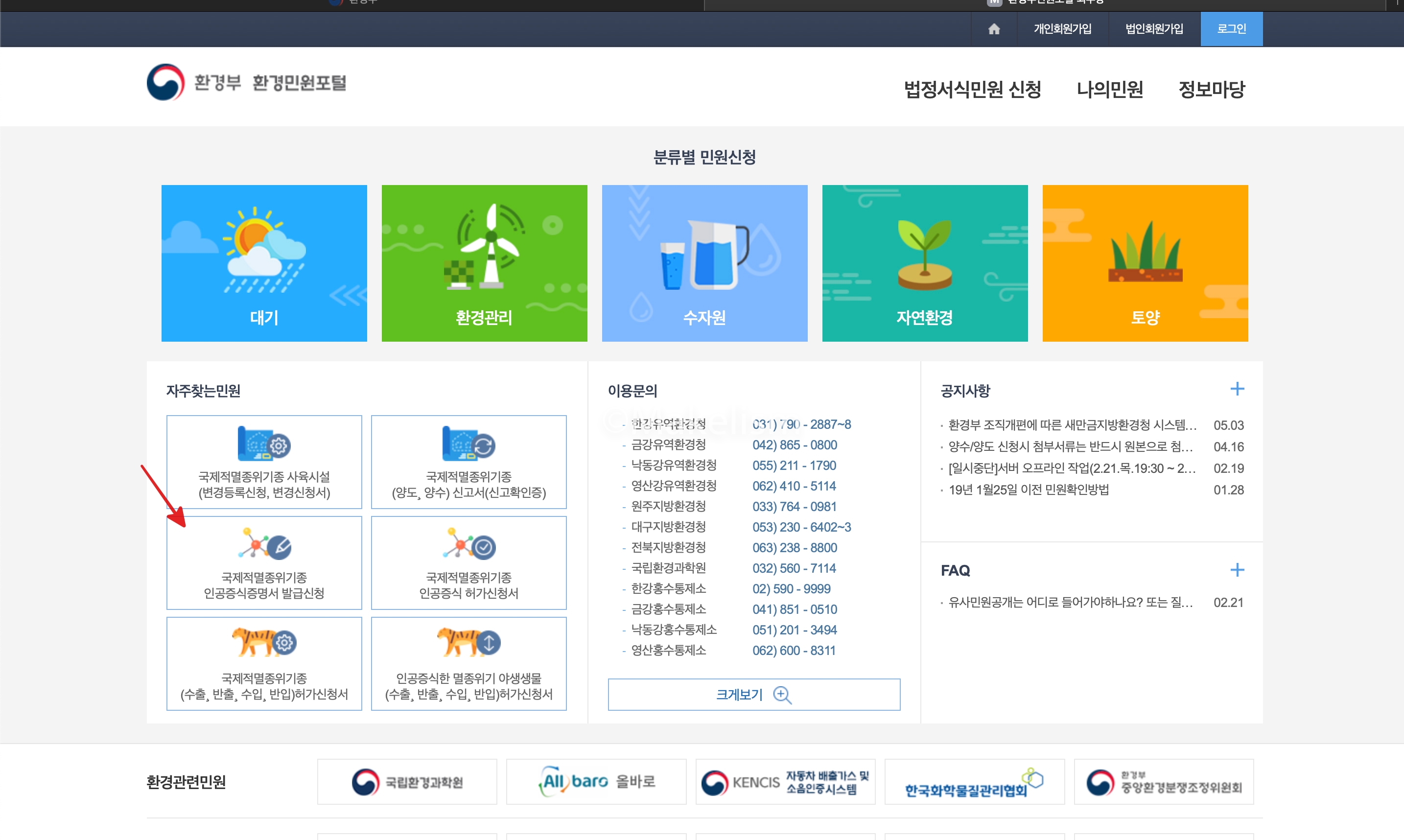Open 인공증식 허가신청서 checkmark icon box
Viewport: 1404px width, 840px height.
click(468, 562)
